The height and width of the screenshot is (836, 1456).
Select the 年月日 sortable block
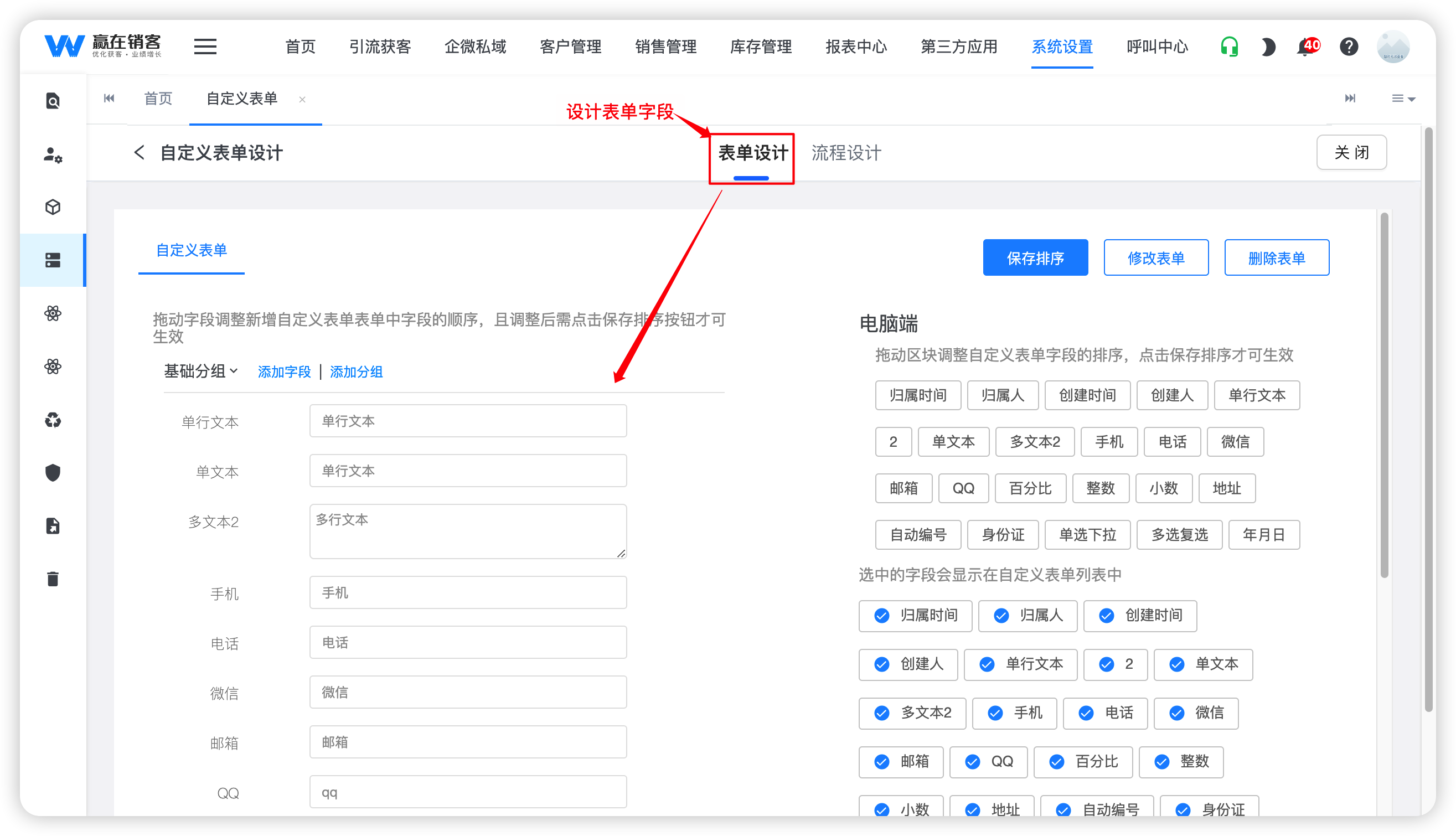[x=1264, y=535]
